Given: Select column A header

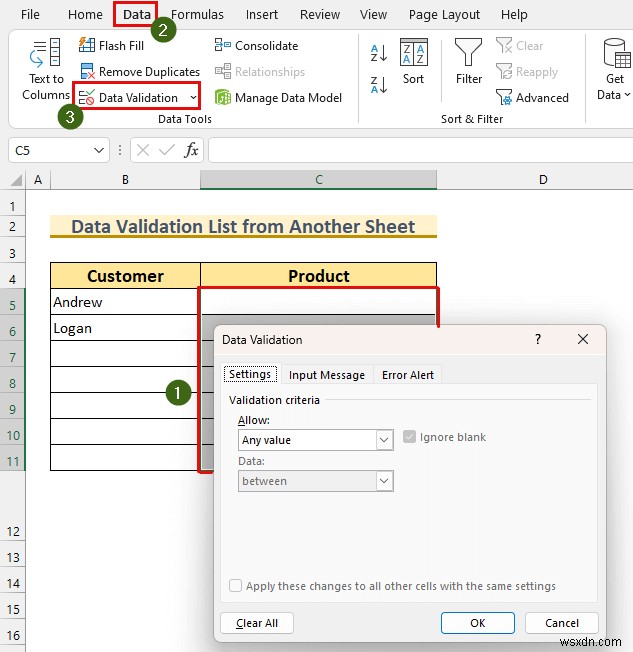Looking at the screenshot, I should (x=38, y=180).
